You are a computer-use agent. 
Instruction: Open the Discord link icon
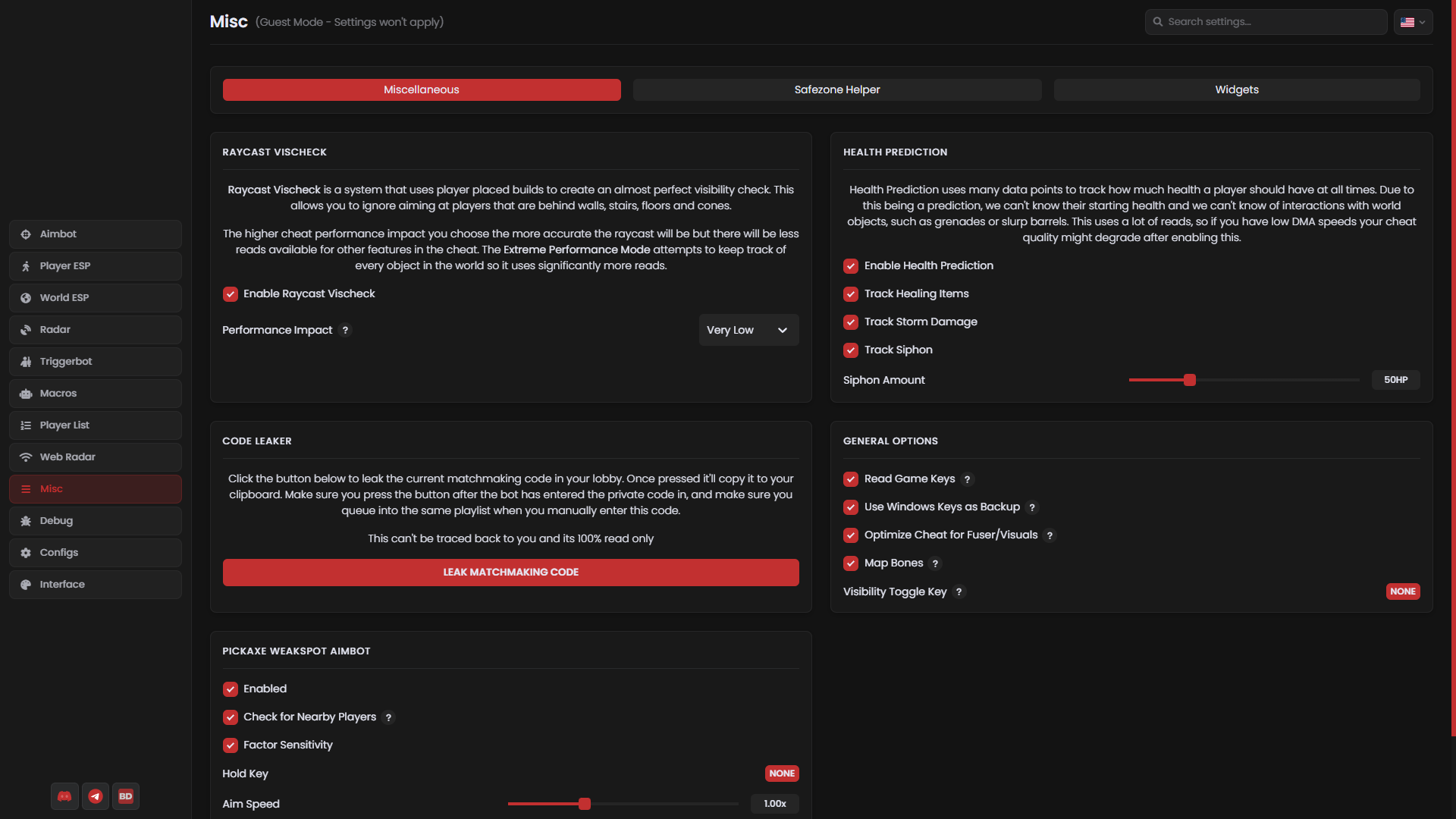tap(64, 796)
